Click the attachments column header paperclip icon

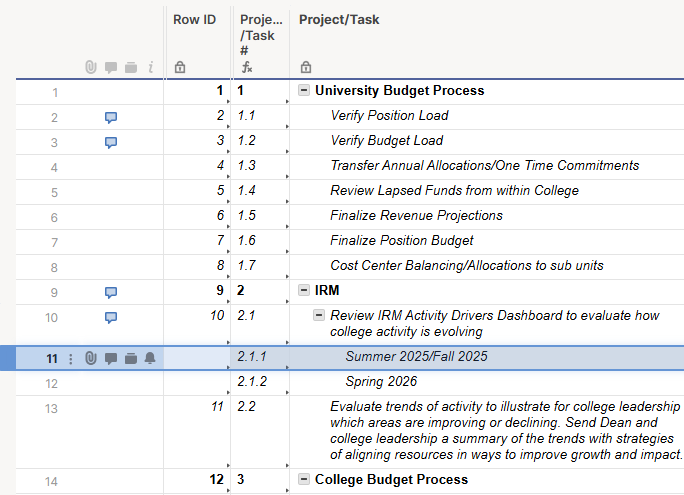tap(91, 67)
